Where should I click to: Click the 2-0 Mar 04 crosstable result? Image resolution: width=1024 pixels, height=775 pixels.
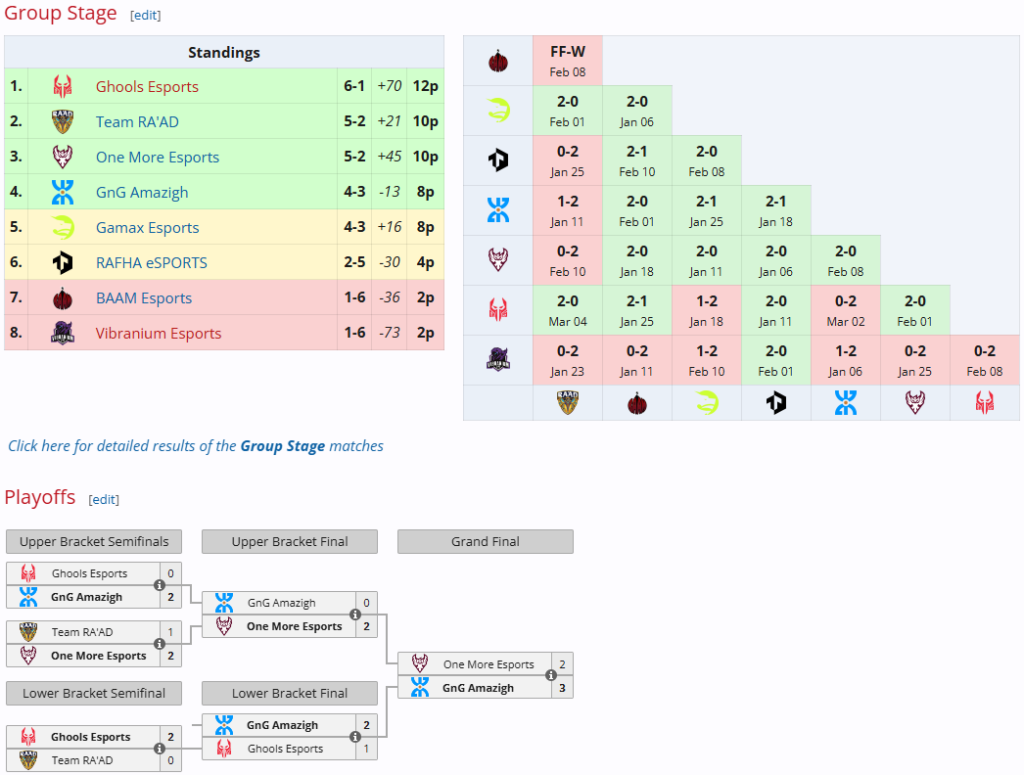[567, 310]
